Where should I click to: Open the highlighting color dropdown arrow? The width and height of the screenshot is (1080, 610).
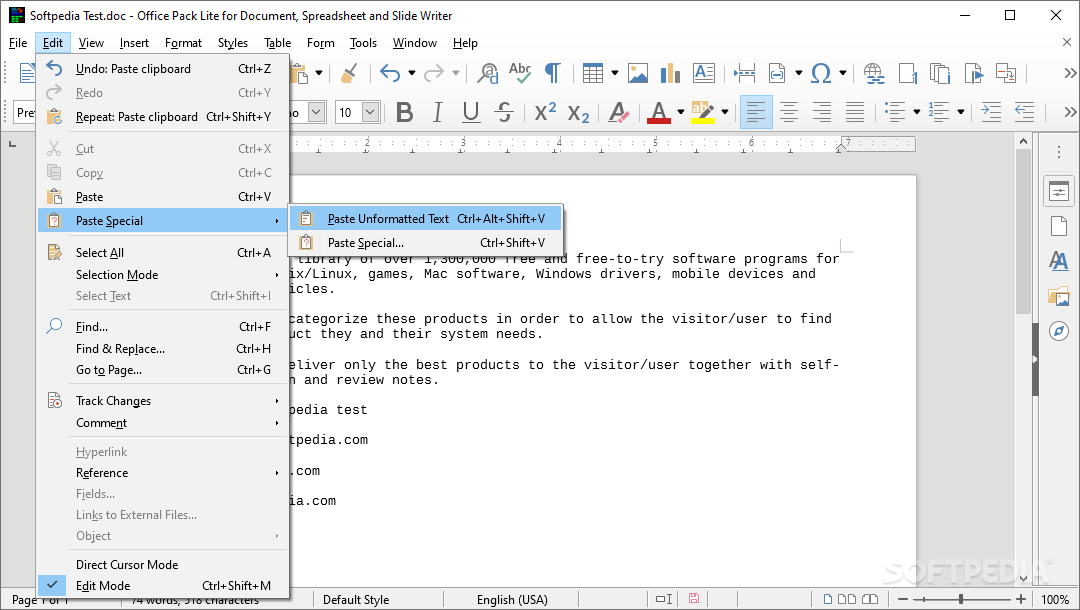[x=725, y=112]
